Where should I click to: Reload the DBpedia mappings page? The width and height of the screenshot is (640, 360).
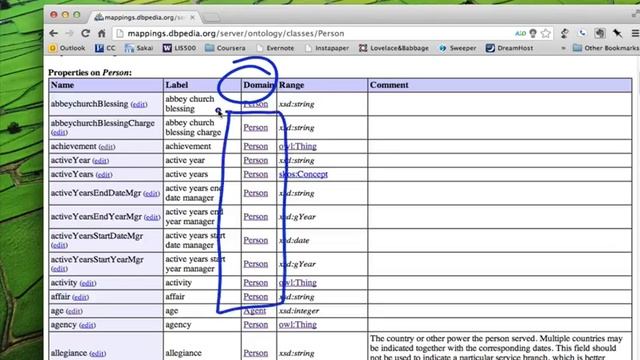pos(85,33)
